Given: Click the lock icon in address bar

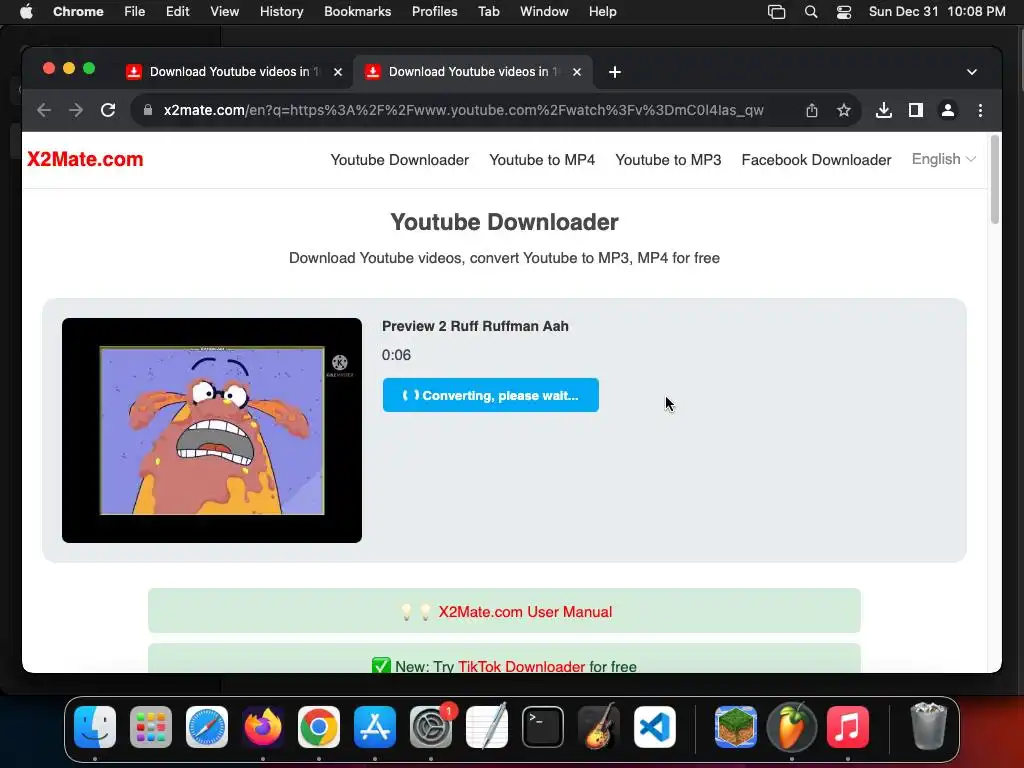Looking at the screenshot, I should (x=148, y=110).
